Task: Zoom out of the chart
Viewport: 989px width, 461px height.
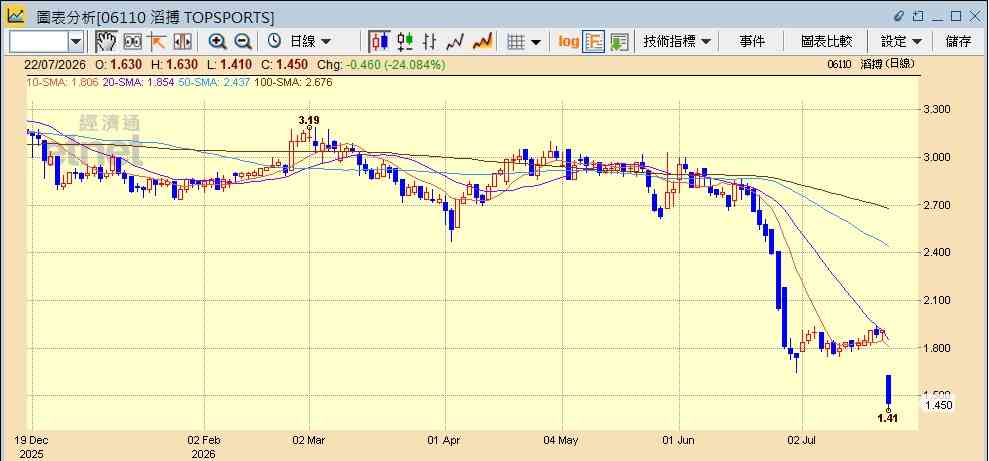Action: tap(243, 42)
